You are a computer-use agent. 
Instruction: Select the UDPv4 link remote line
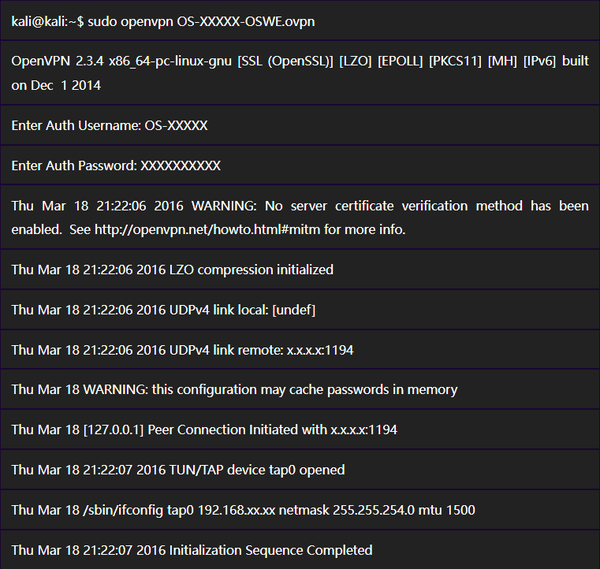(182, 350)
